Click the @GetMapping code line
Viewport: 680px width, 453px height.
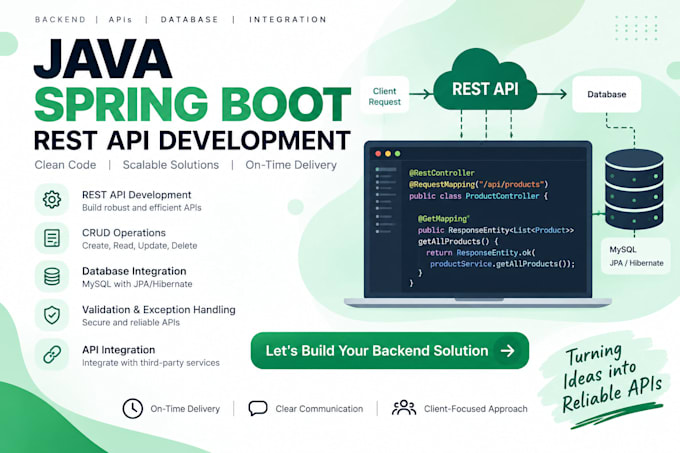click(x=443, y=218)
